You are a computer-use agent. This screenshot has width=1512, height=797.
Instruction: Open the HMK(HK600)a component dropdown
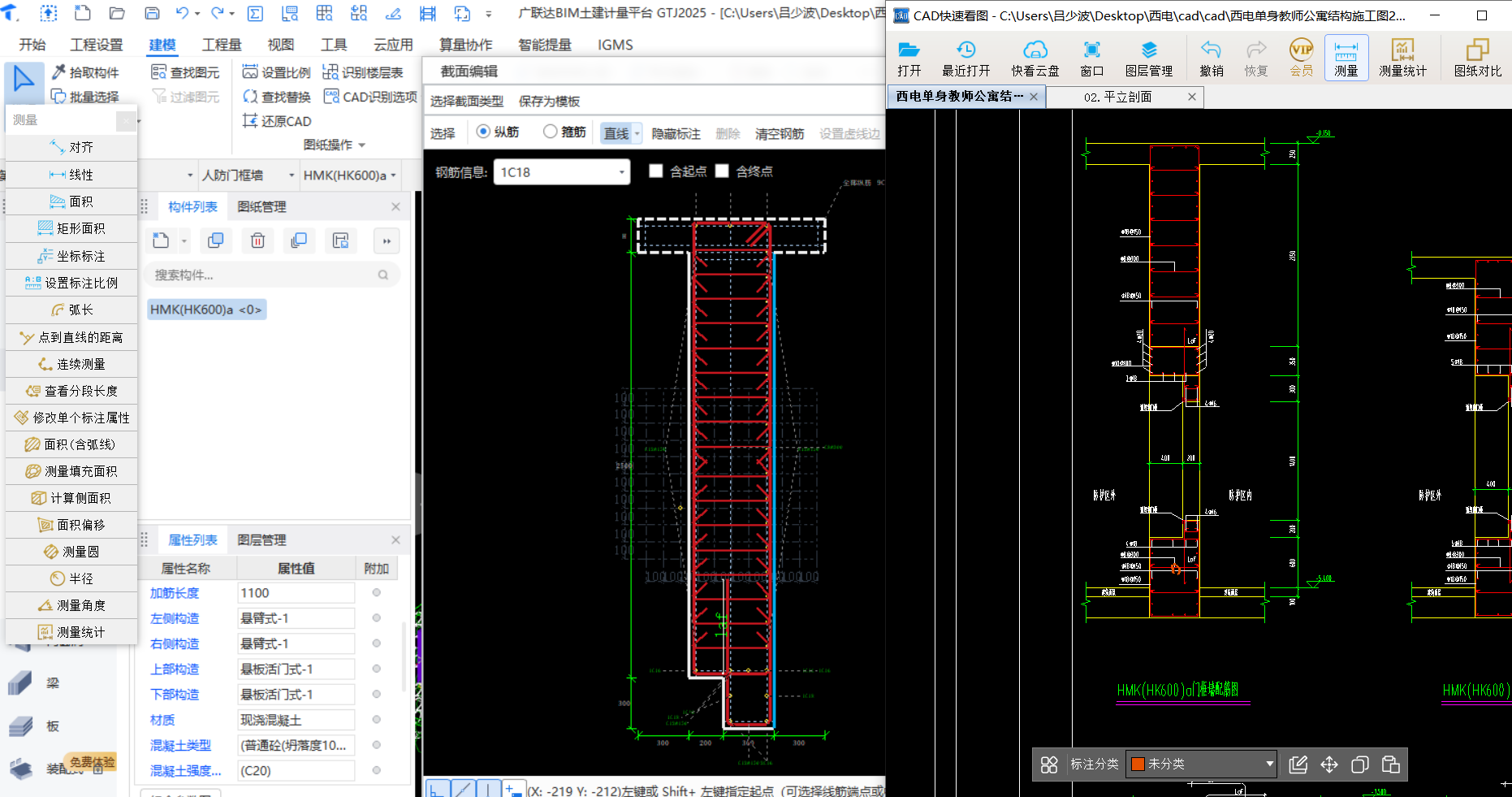click(x=393, y=175)
